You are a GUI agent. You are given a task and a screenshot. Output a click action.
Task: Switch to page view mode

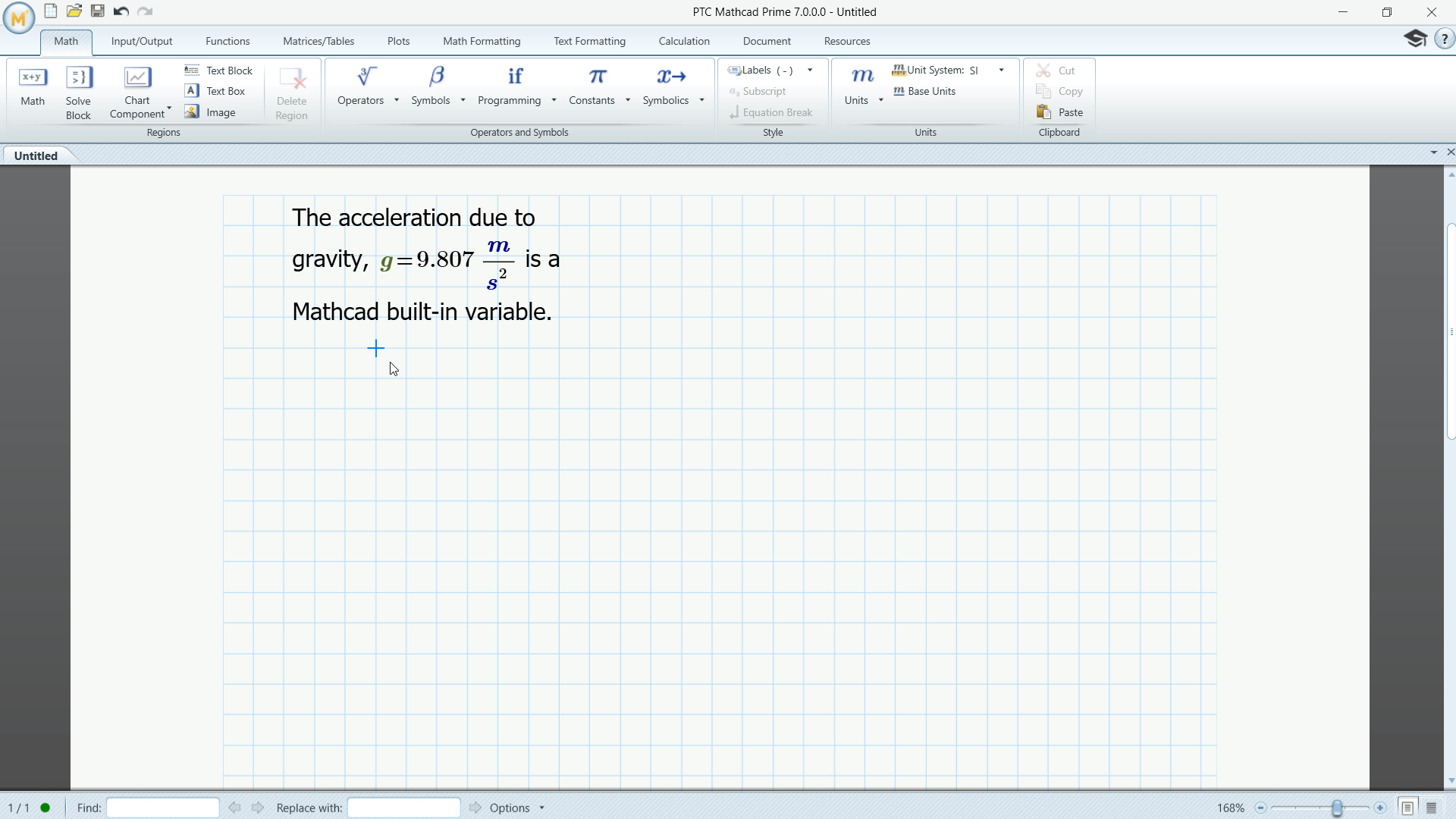pyautogui.click(x=1407, y=808)
